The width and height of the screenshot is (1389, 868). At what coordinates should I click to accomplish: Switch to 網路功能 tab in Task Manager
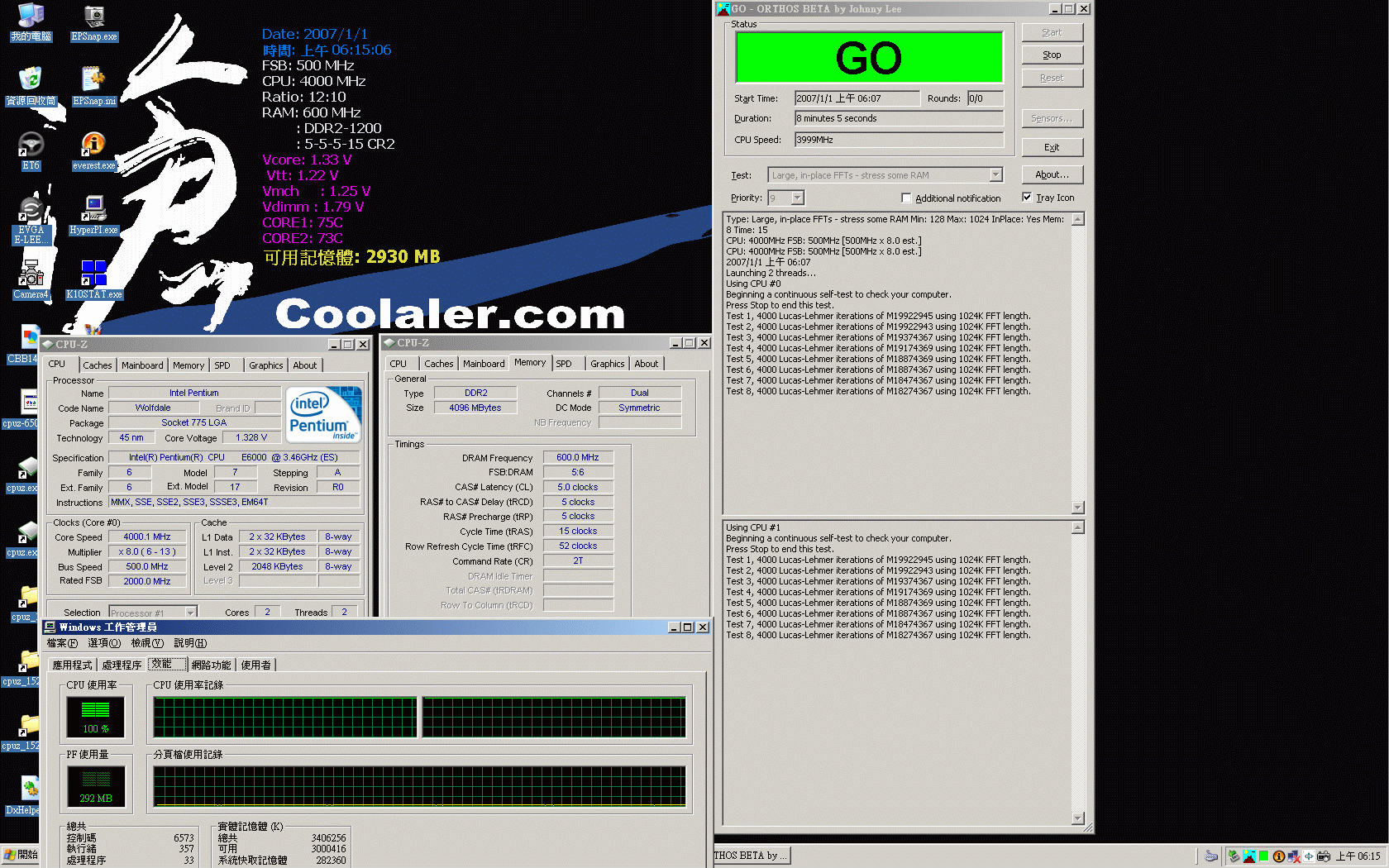(212, 665)
